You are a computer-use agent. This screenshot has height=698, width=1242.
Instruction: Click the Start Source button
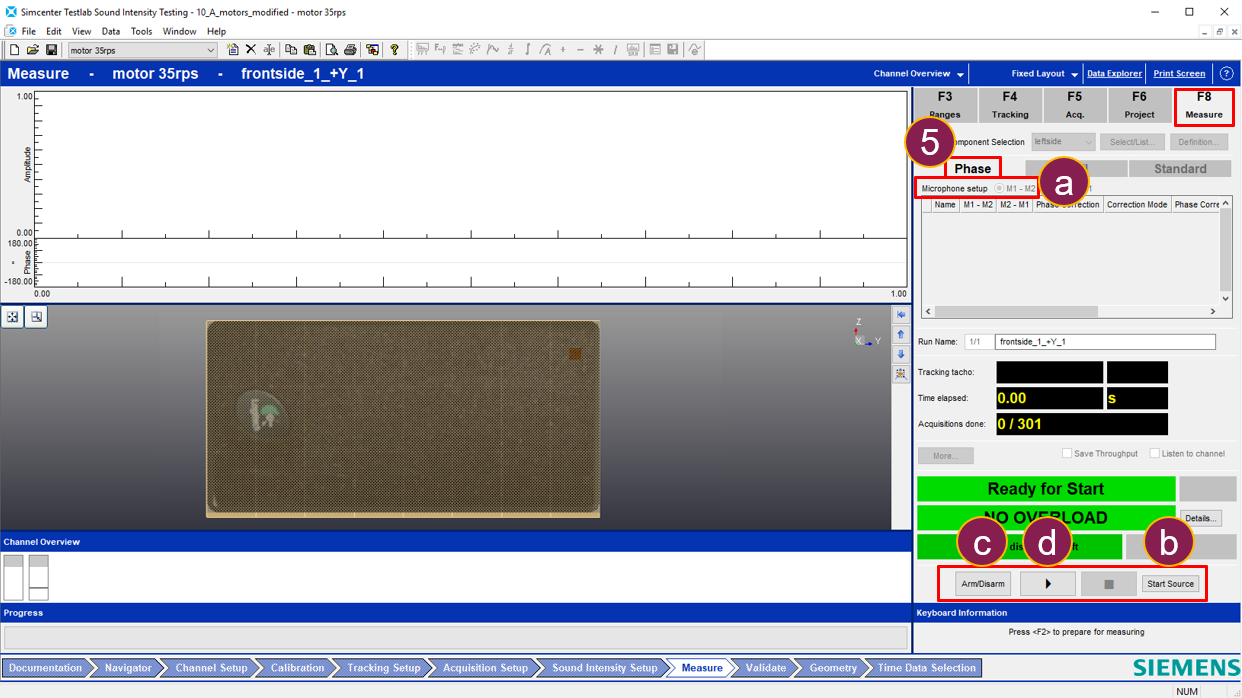(x=1170, y=583)
